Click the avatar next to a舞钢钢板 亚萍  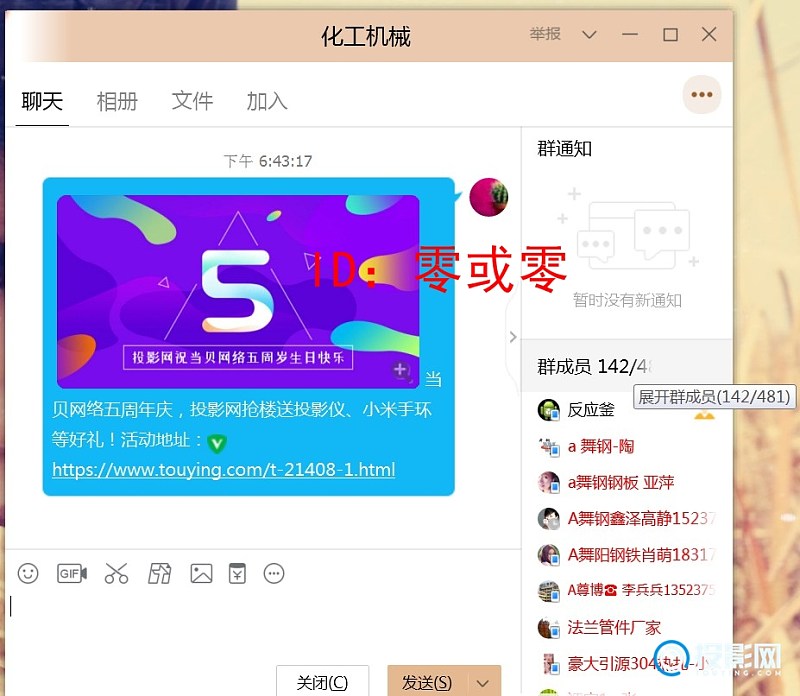point(549,482)
